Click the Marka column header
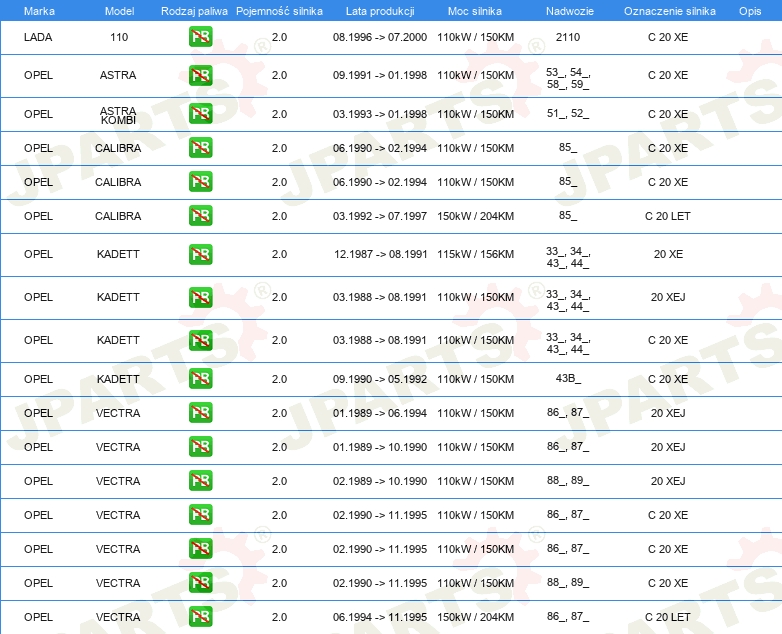Viewport: 782px width, 634px height. point(39,11)
